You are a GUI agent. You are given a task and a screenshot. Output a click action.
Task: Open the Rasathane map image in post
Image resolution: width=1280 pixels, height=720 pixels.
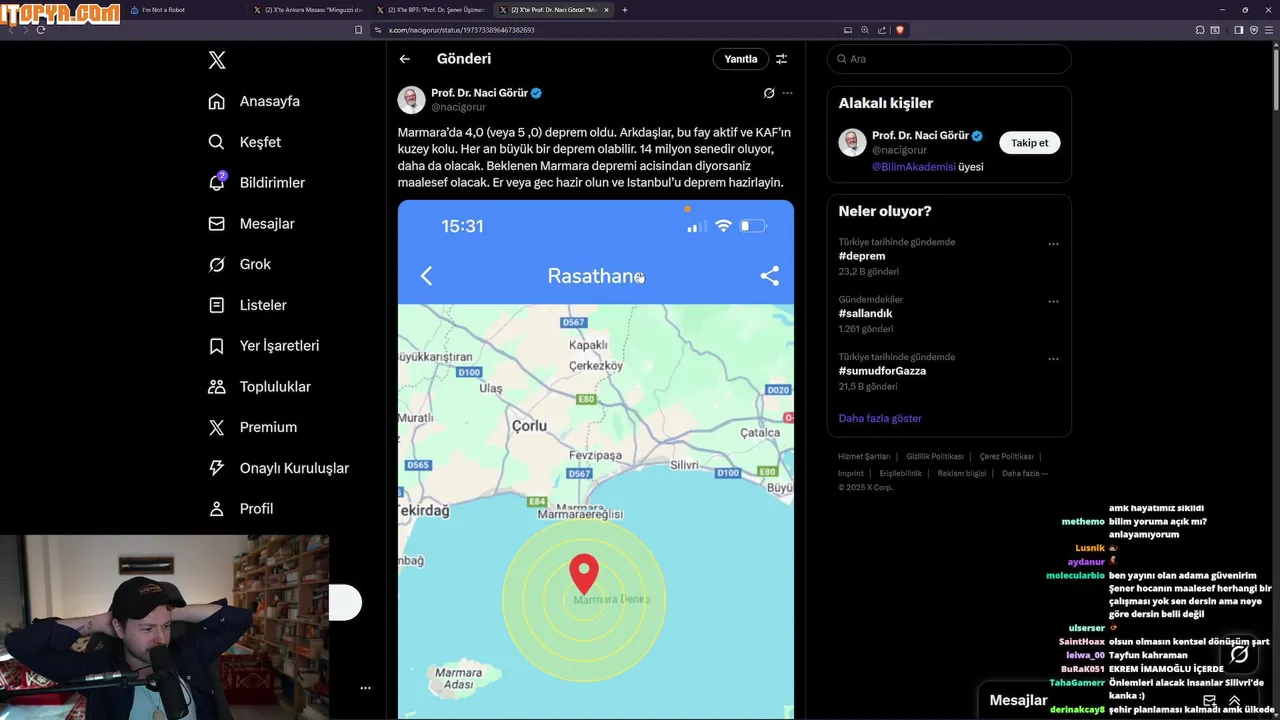[596, 459]
